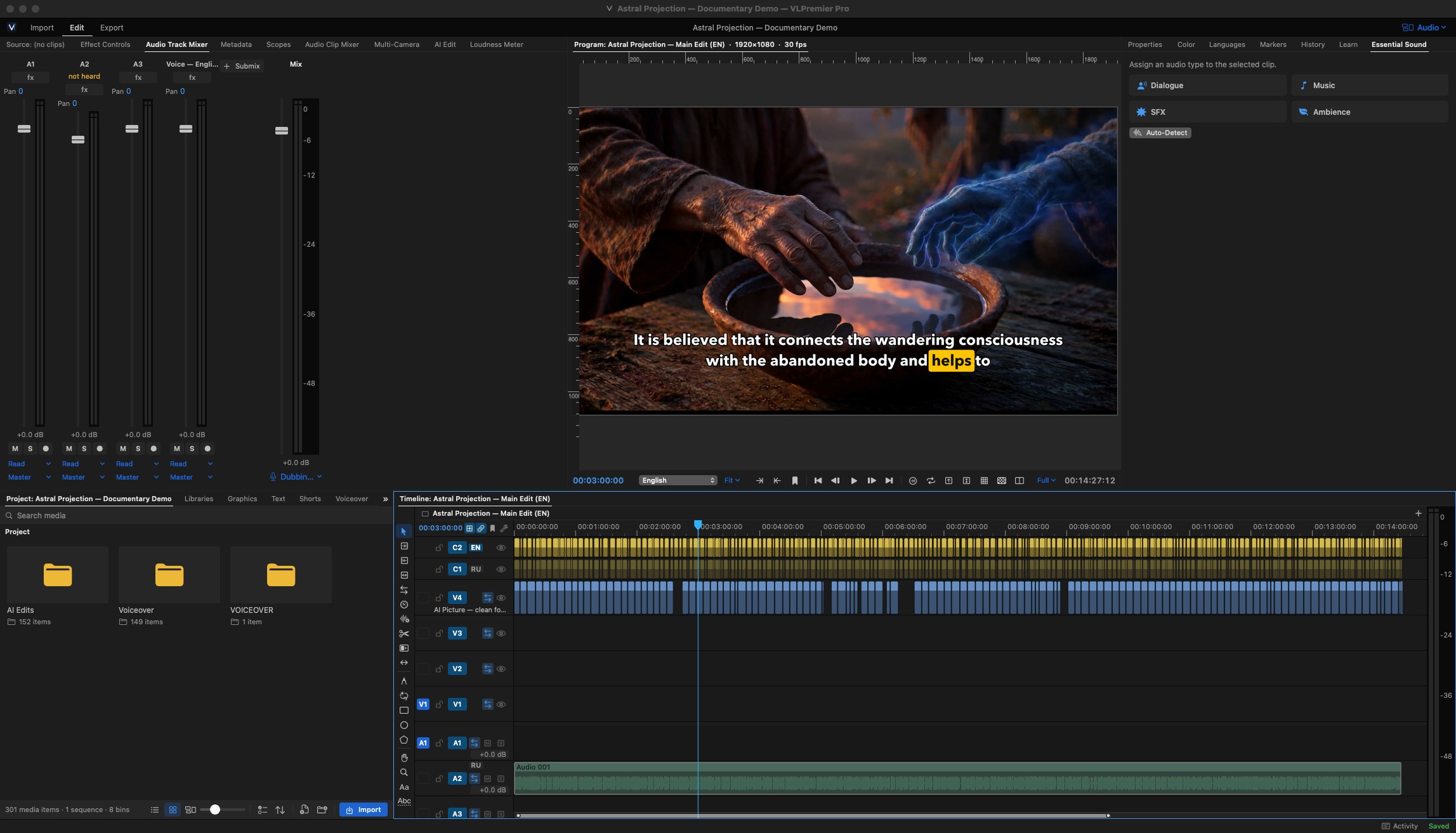Select the Rectangle shape tool
This screenshot has height=833, width=1456.
click(403, 711)
